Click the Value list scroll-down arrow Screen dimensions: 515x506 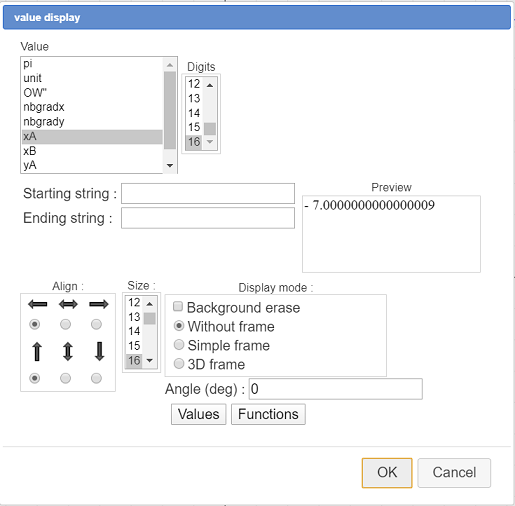170,165
